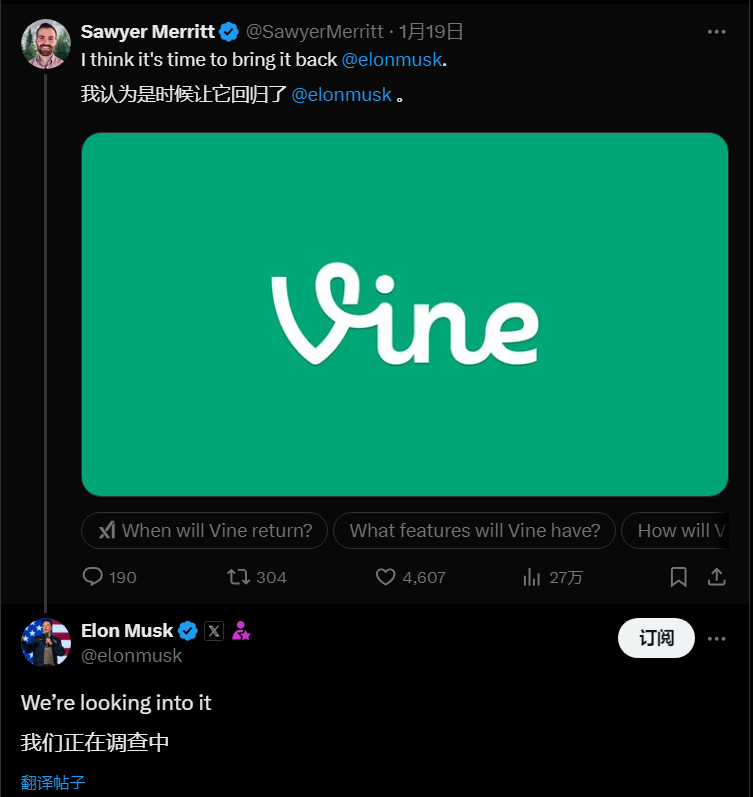Open Elon Musk's profile avatar
Image resolution: width=753 pixels, height=797 pixels.
[46, 642]
